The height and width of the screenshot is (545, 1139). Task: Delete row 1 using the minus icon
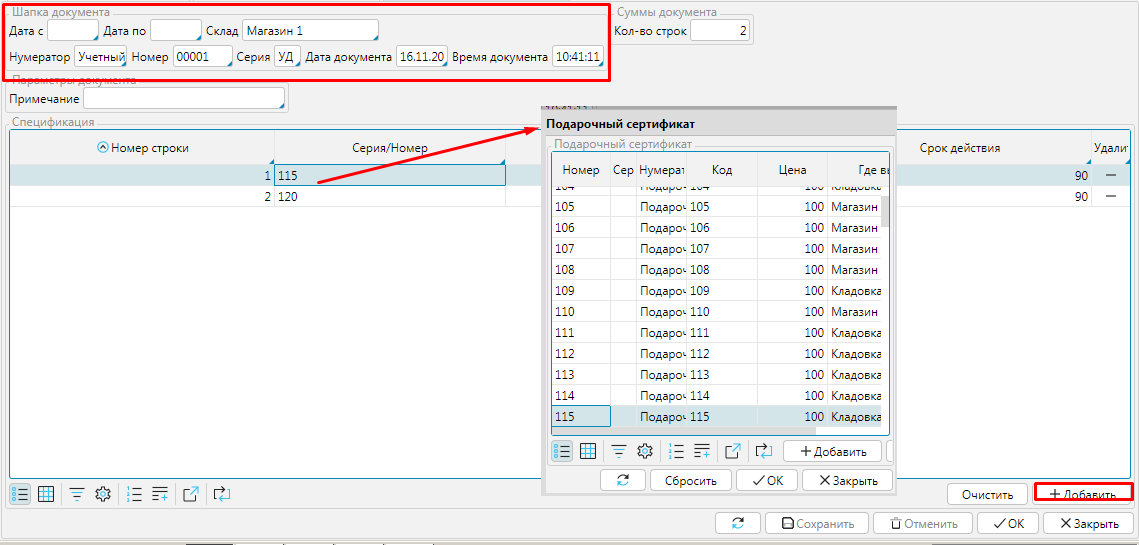pyautogui.click(x=1111, y=175)
